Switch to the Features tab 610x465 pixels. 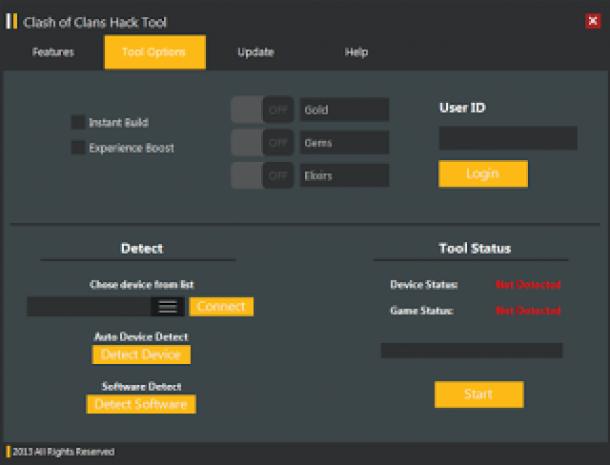[53, 52]
